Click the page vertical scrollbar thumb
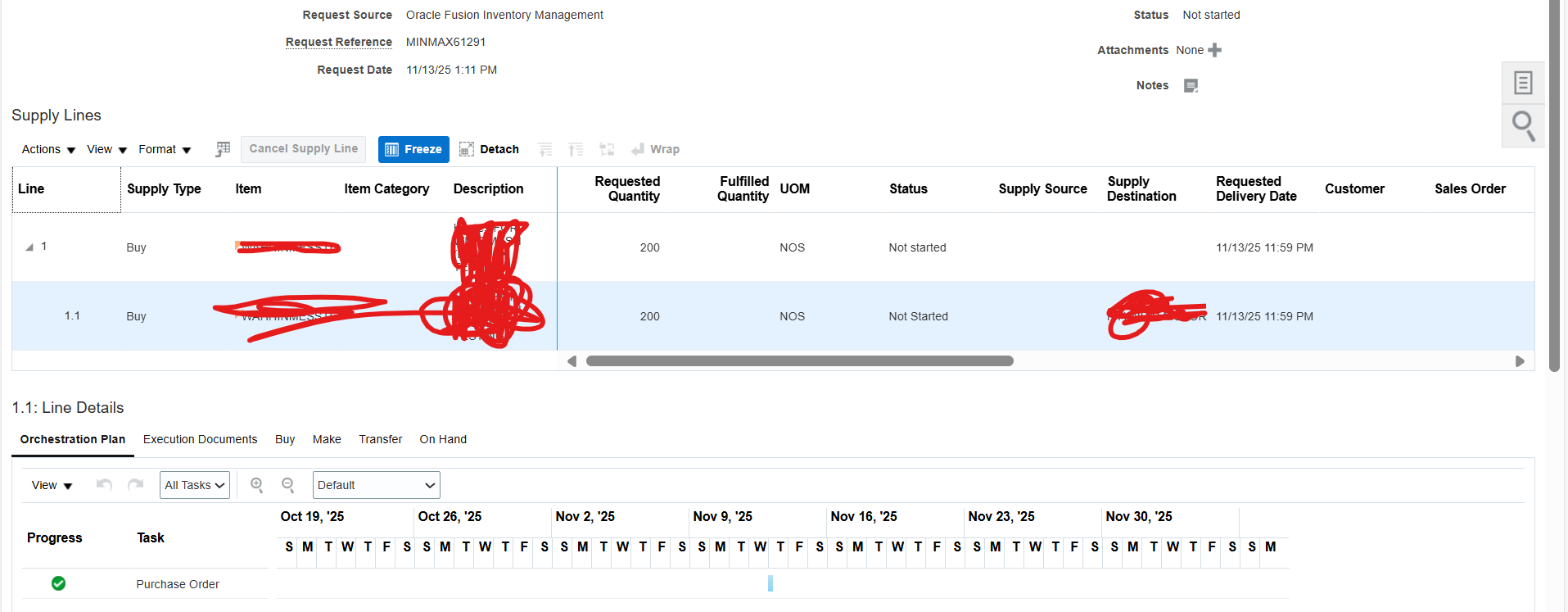Screen dimensions: 1568x612 pos(1554,186)
